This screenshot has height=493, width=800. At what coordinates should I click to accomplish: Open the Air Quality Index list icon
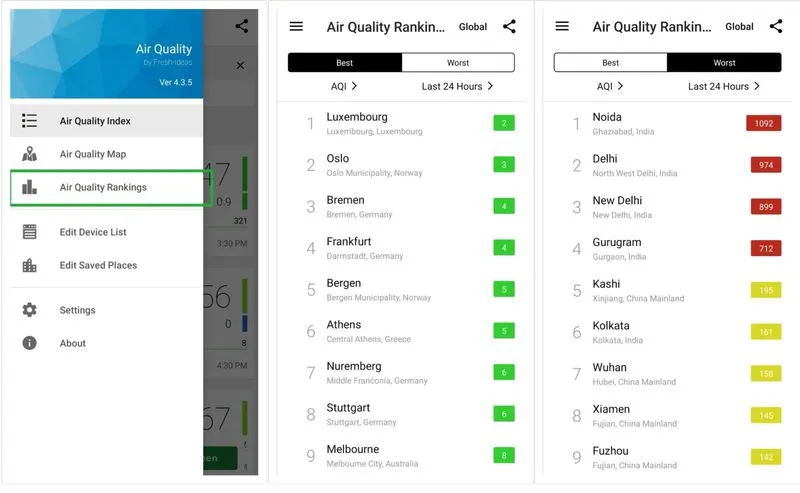[x=29, y=121]
